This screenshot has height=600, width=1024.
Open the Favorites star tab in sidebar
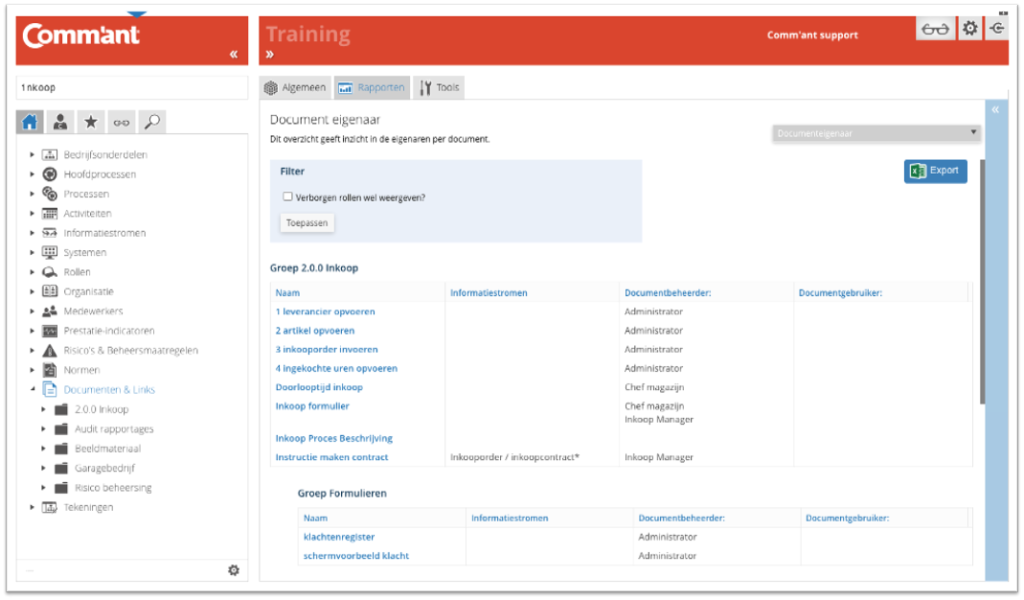click(91, 121)
